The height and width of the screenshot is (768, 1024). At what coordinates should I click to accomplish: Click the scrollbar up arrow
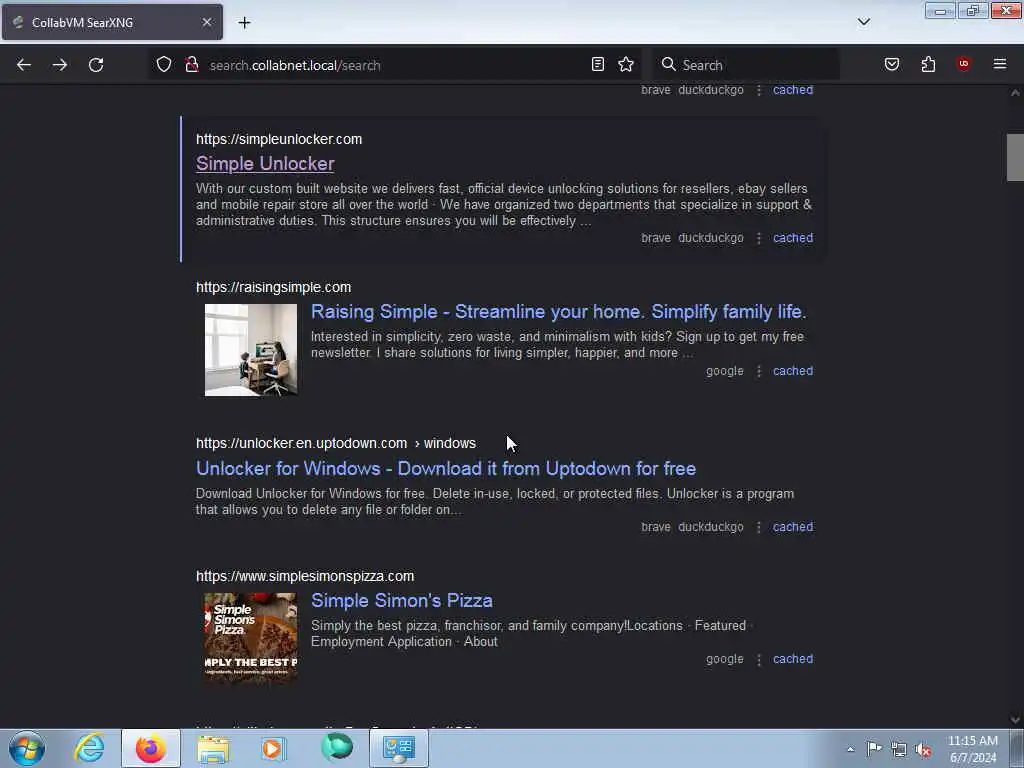(1015, 93)
